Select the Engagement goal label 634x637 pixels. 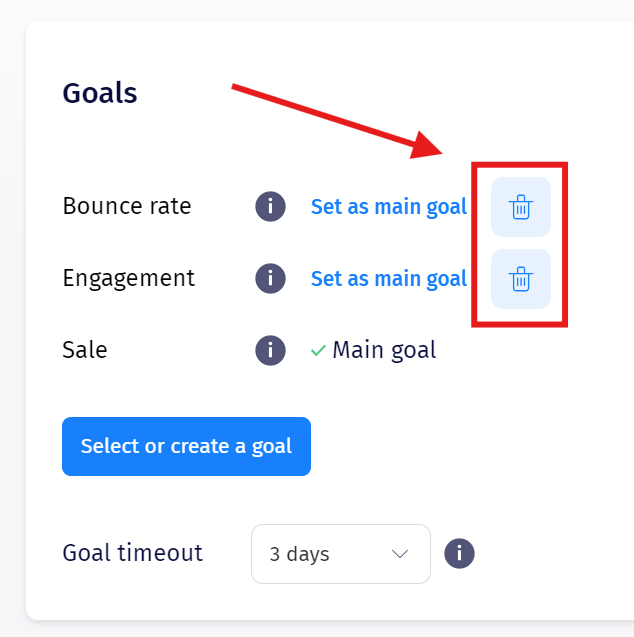point(128,278)
